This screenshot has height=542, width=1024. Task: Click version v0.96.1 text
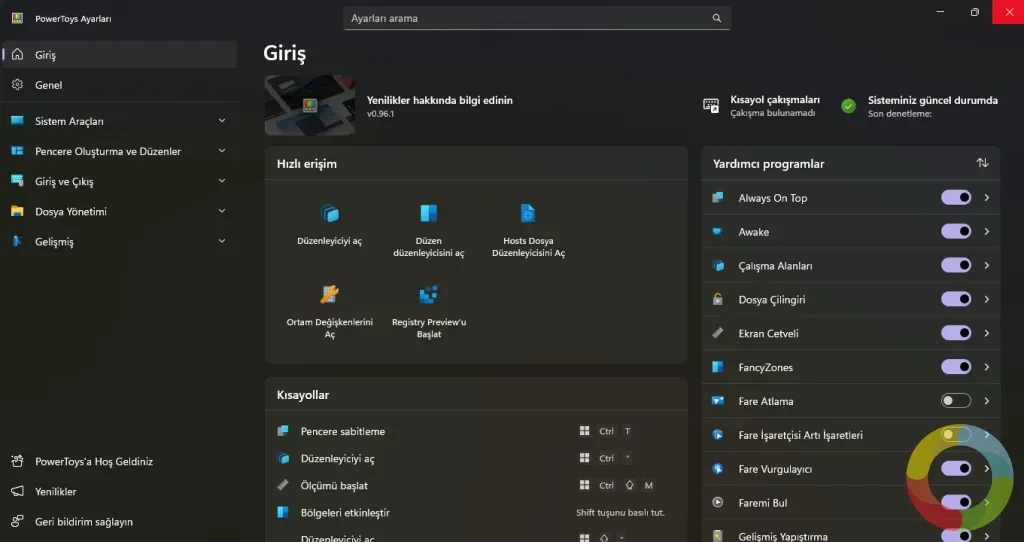380,114
